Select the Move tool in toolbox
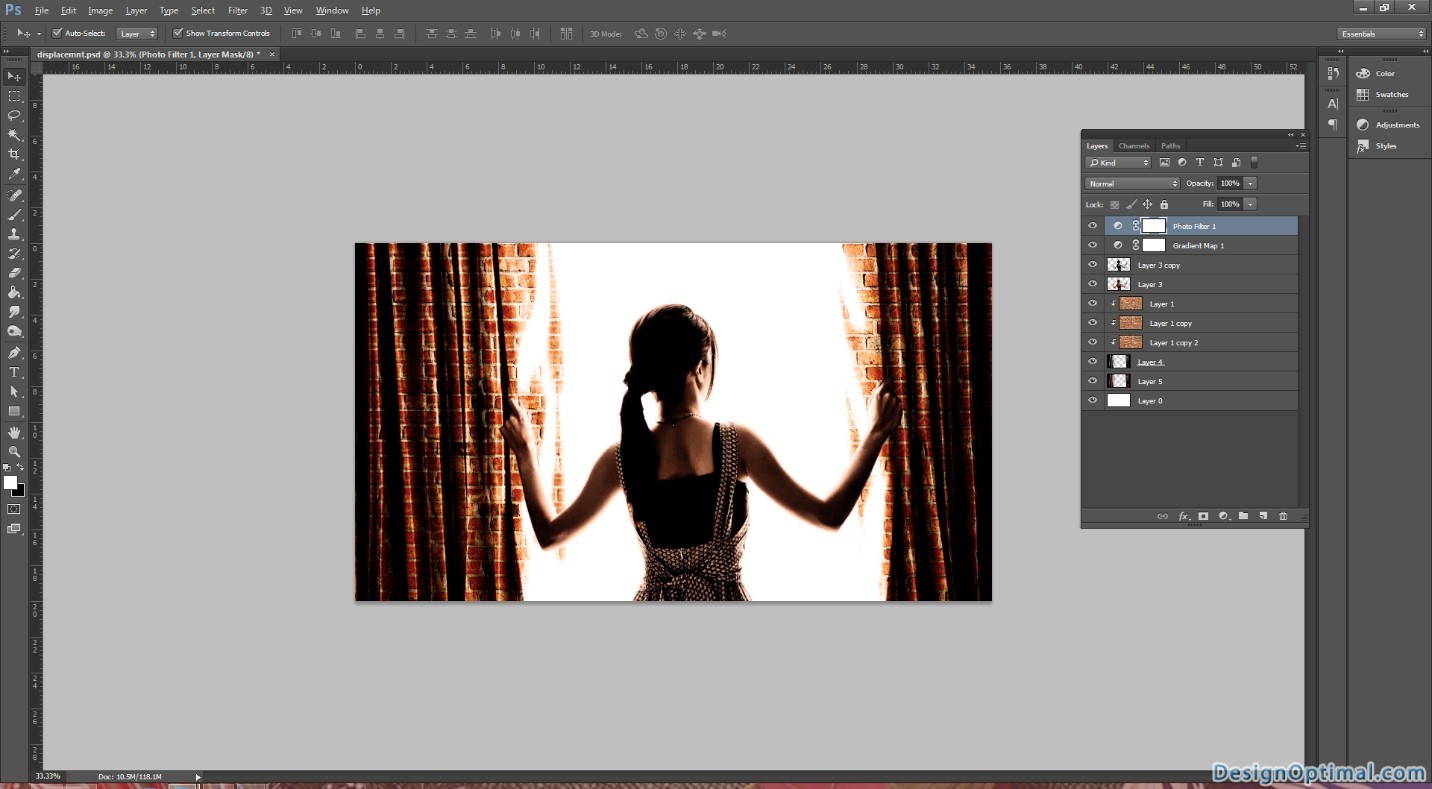This screenshot has height=789, width=1432. pos(14,77)
